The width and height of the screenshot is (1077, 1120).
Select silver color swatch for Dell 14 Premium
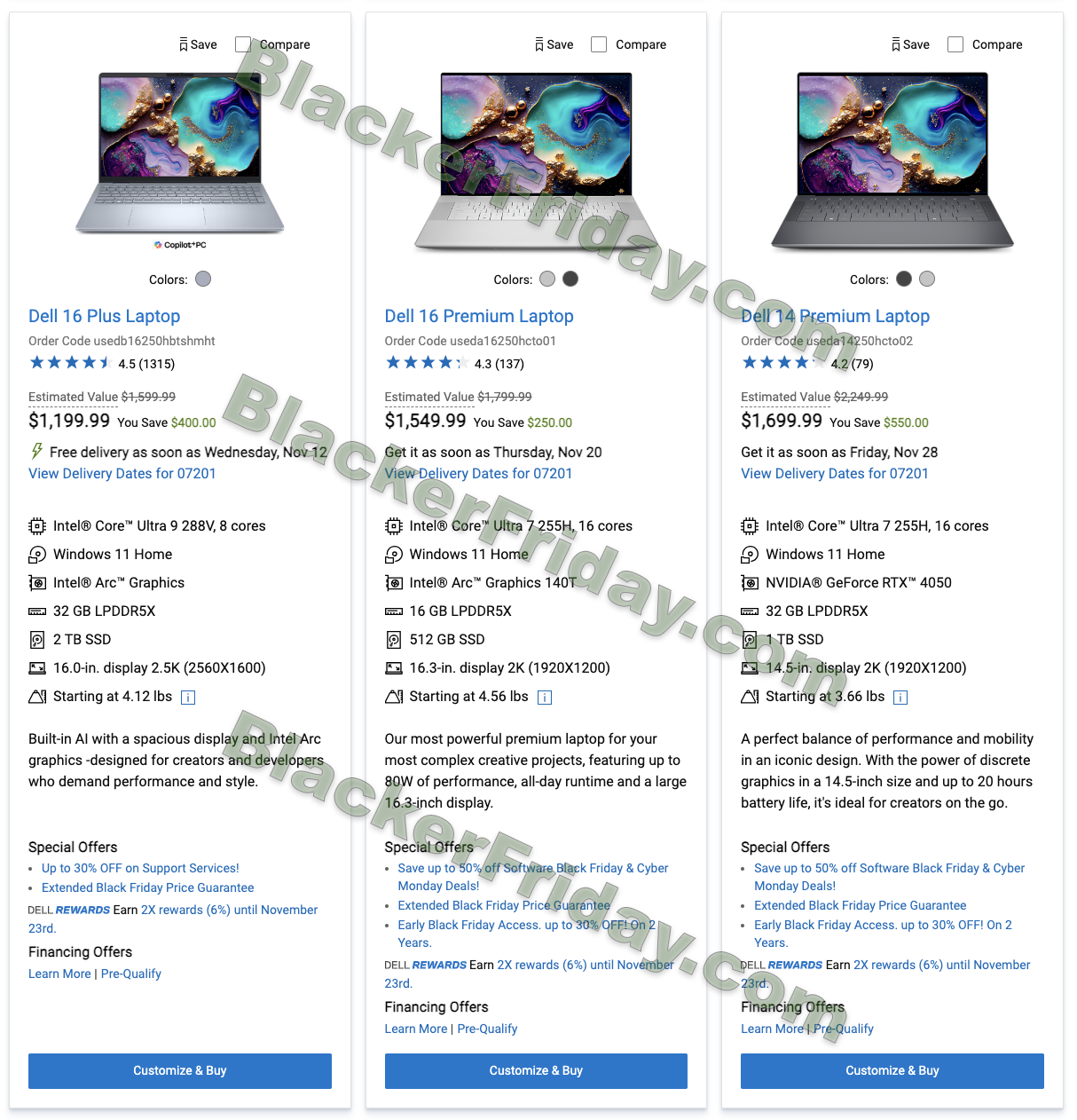click(927, 279)
